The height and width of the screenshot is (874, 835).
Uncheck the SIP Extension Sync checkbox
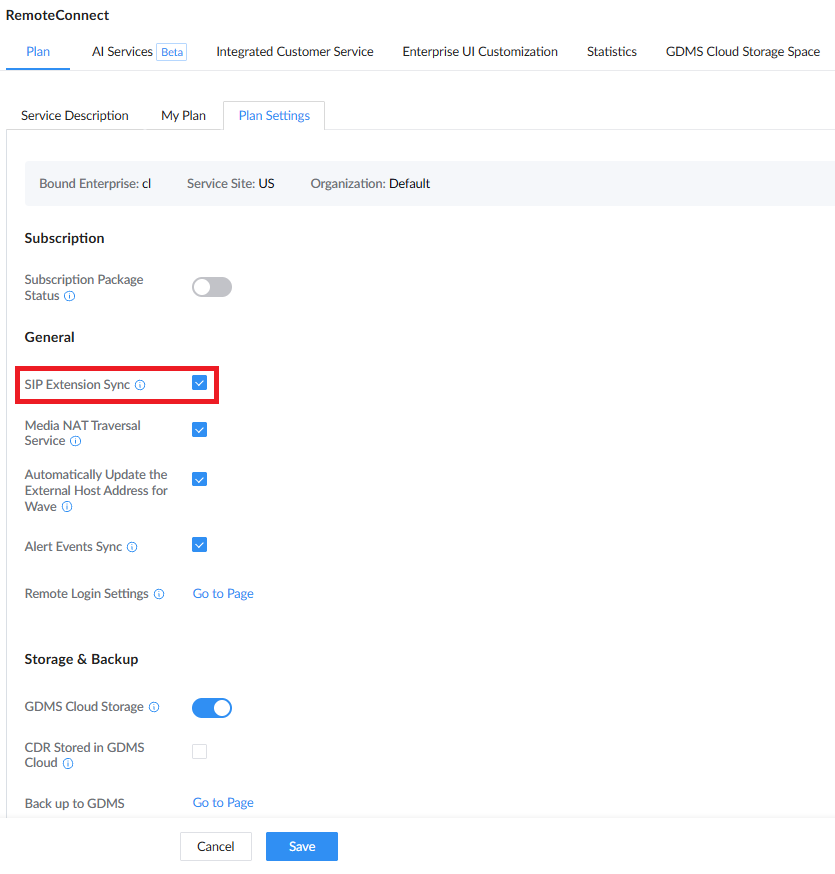pos(200,383)
